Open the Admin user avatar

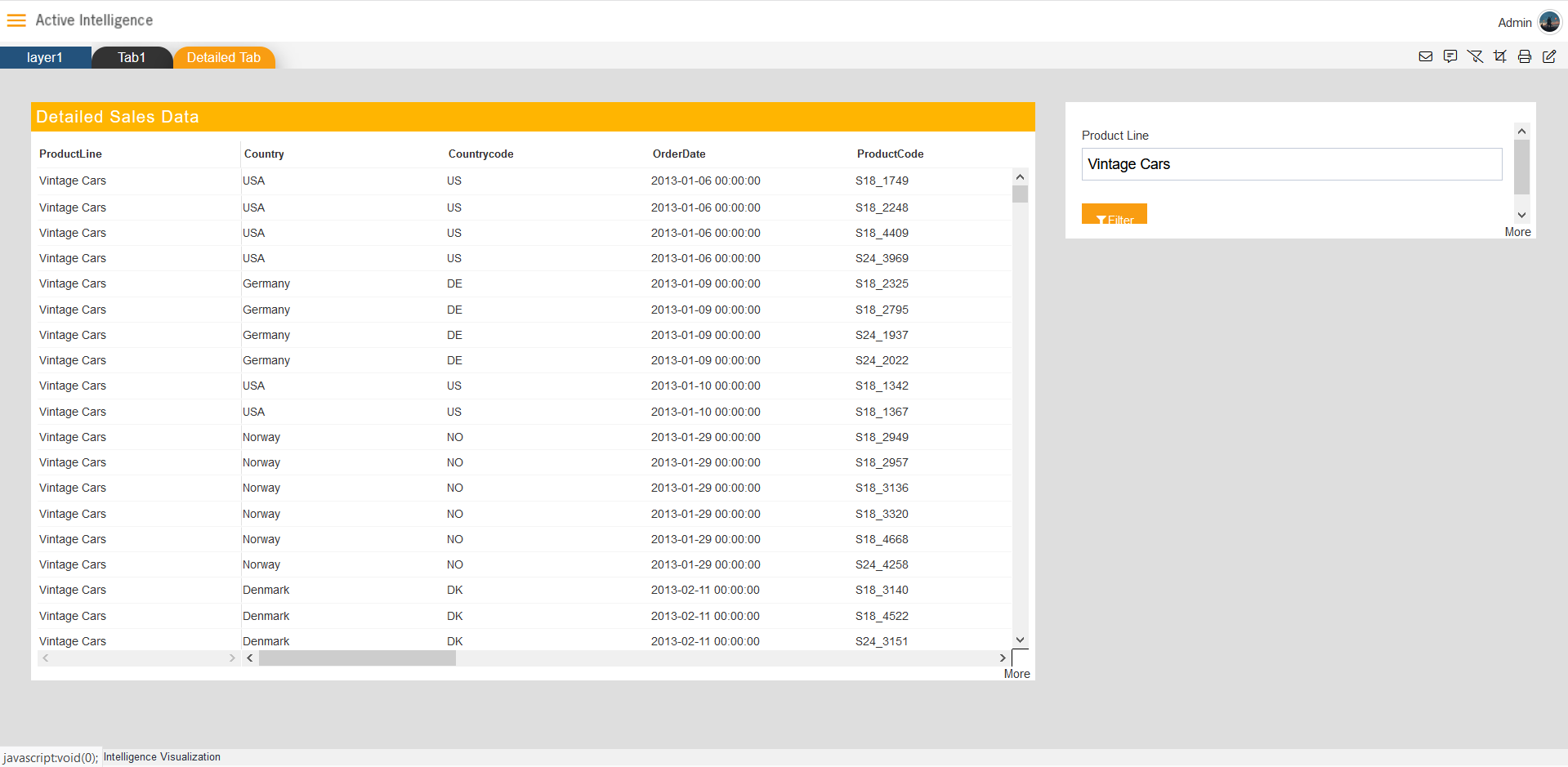pyautogui.click(x=1549, y=22)
